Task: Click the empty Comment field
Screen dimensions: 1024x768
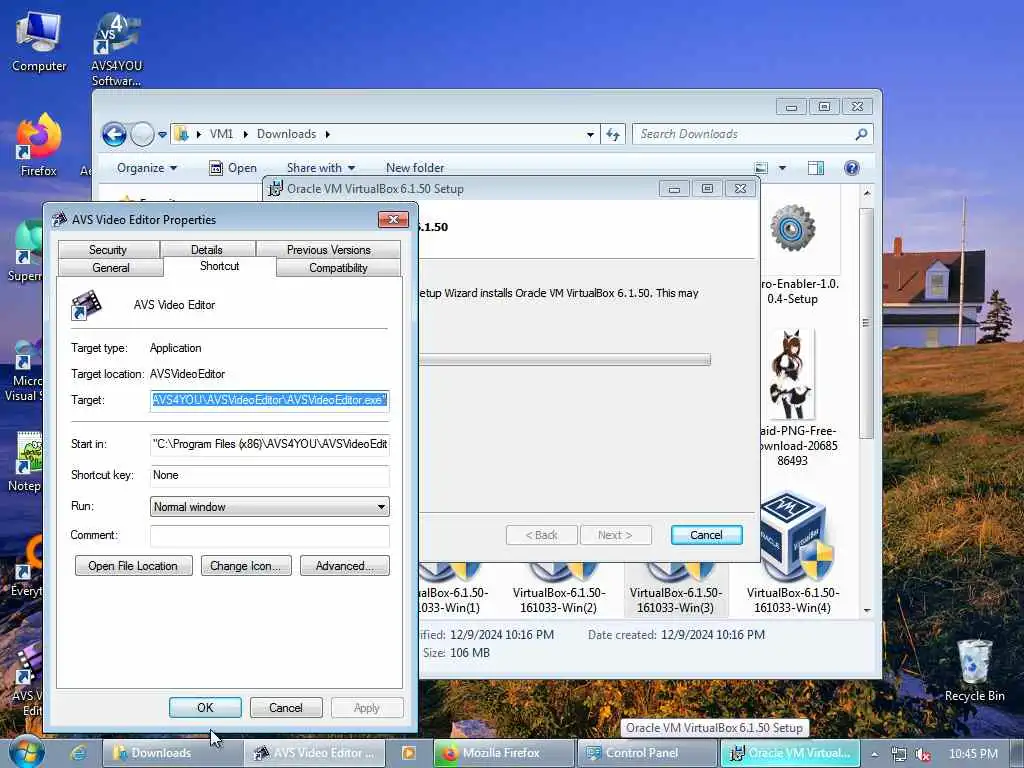Action: coord(270,536)
